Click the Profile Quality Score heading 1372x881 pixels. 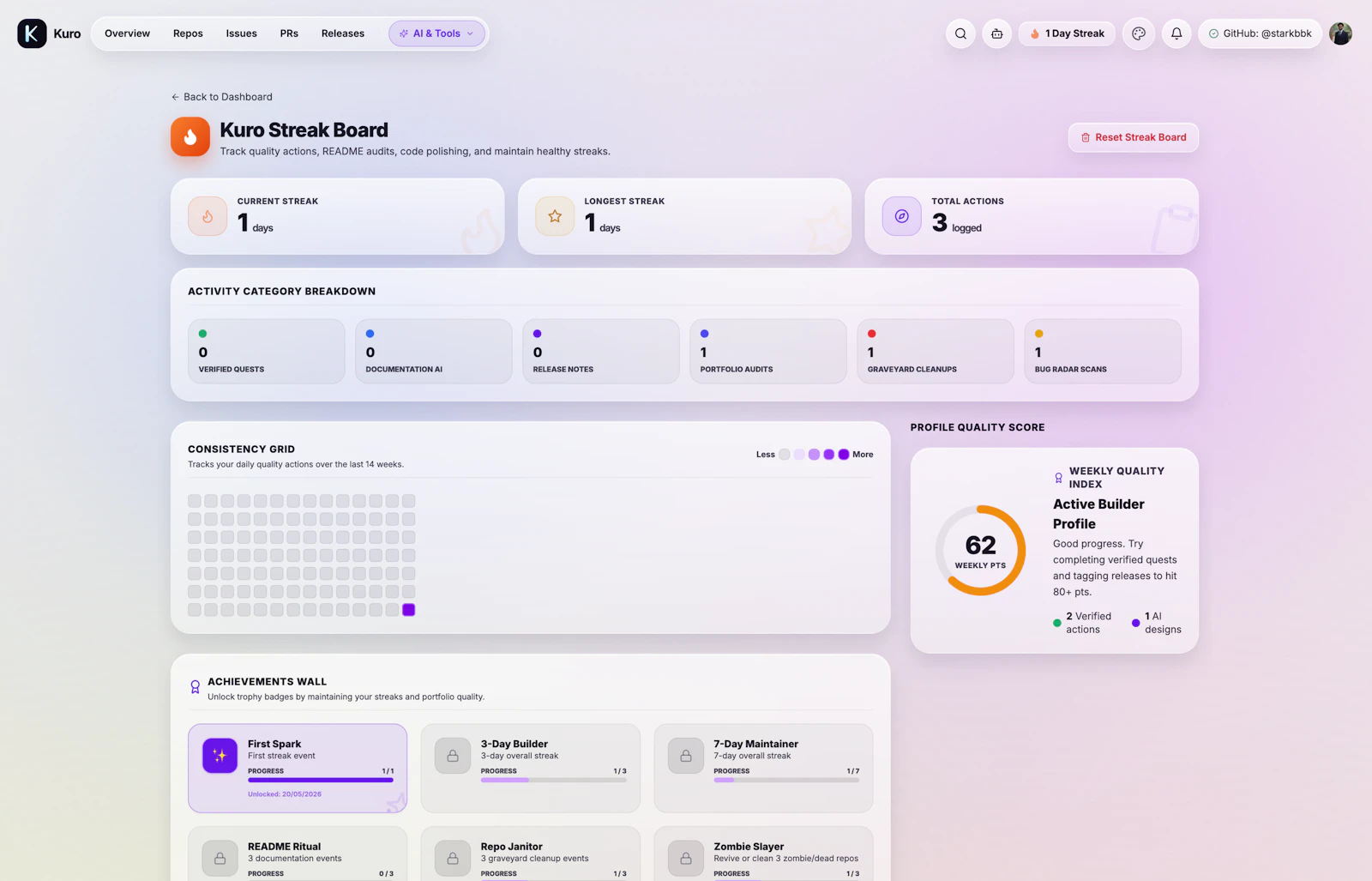click(978, 427)
